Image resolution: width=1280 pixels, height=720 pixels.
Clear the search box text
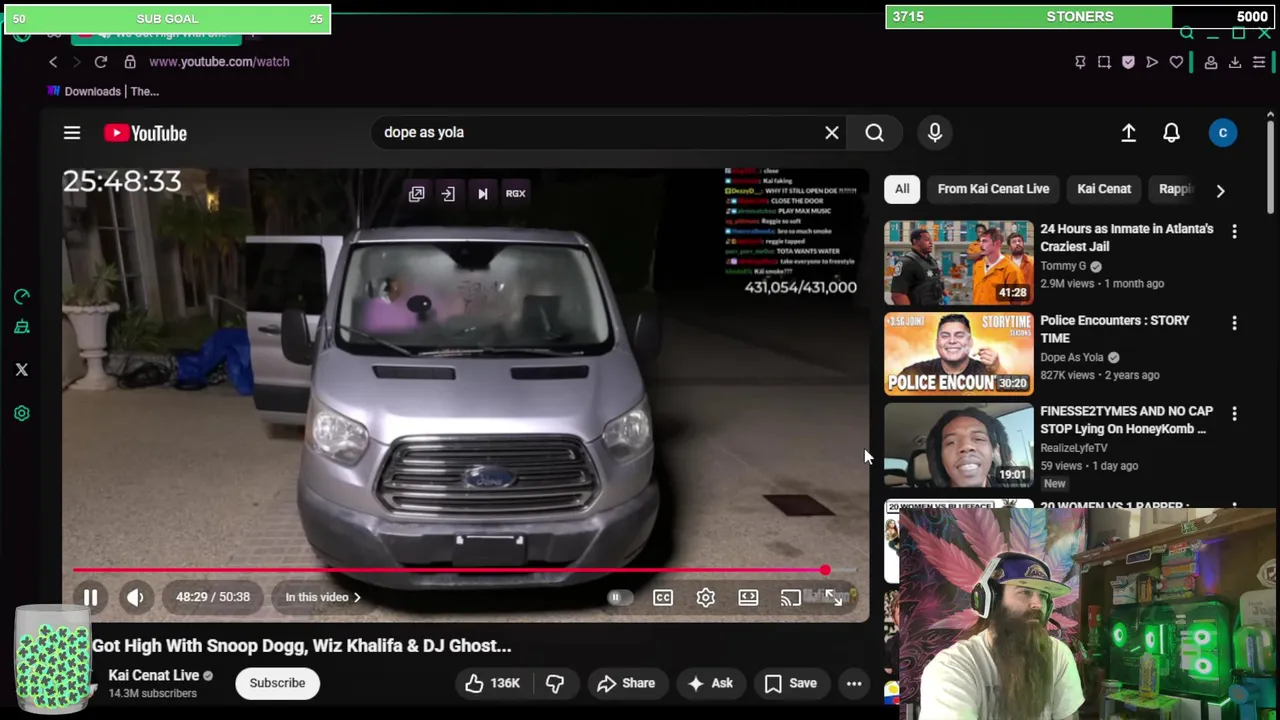[832, 132]
